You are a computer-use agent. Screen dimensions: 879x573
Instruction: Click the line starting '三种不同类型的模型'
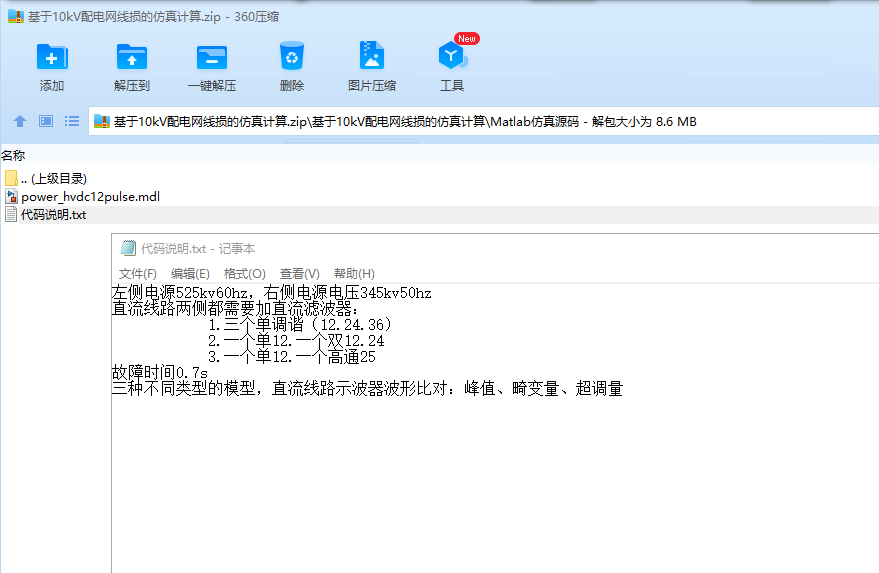coord(367,389)
